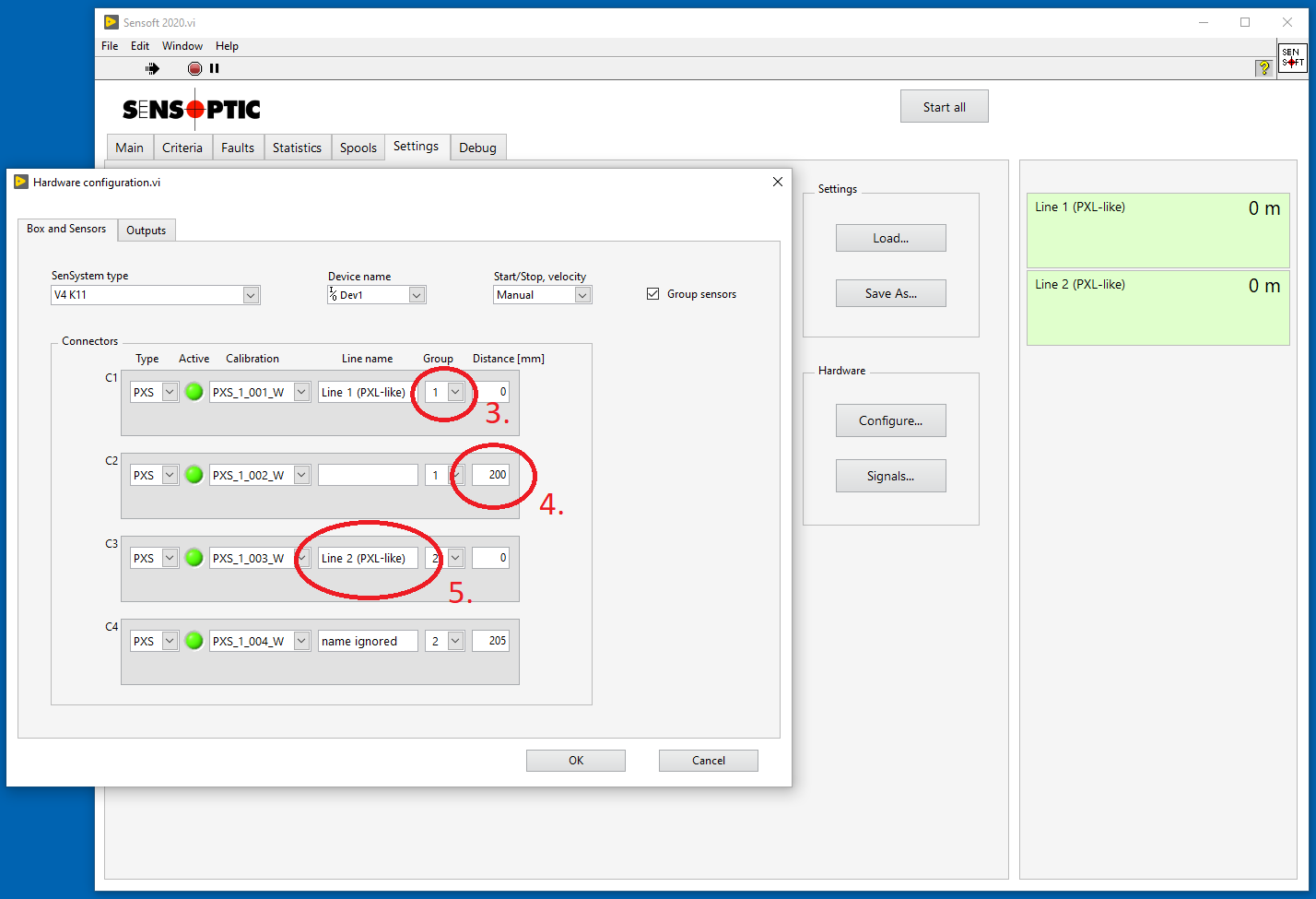Viewport: 1316px width, 899px height.
Task: Toggle the C3 Active green LED
Action: (x=194, y=558)
